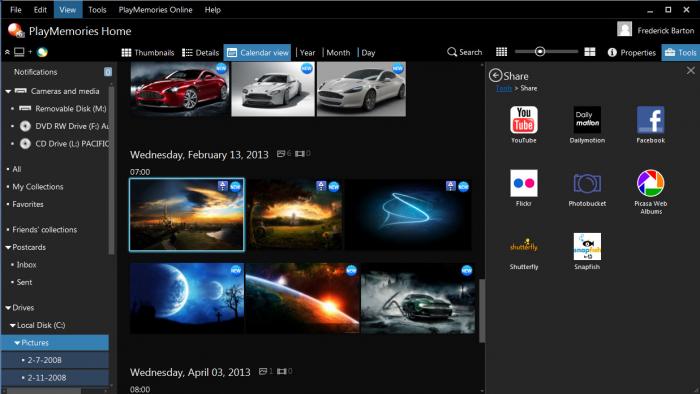Click the PlayMemories Online globe icon
This screenshot has height=394, width=700.
point(42,52)
